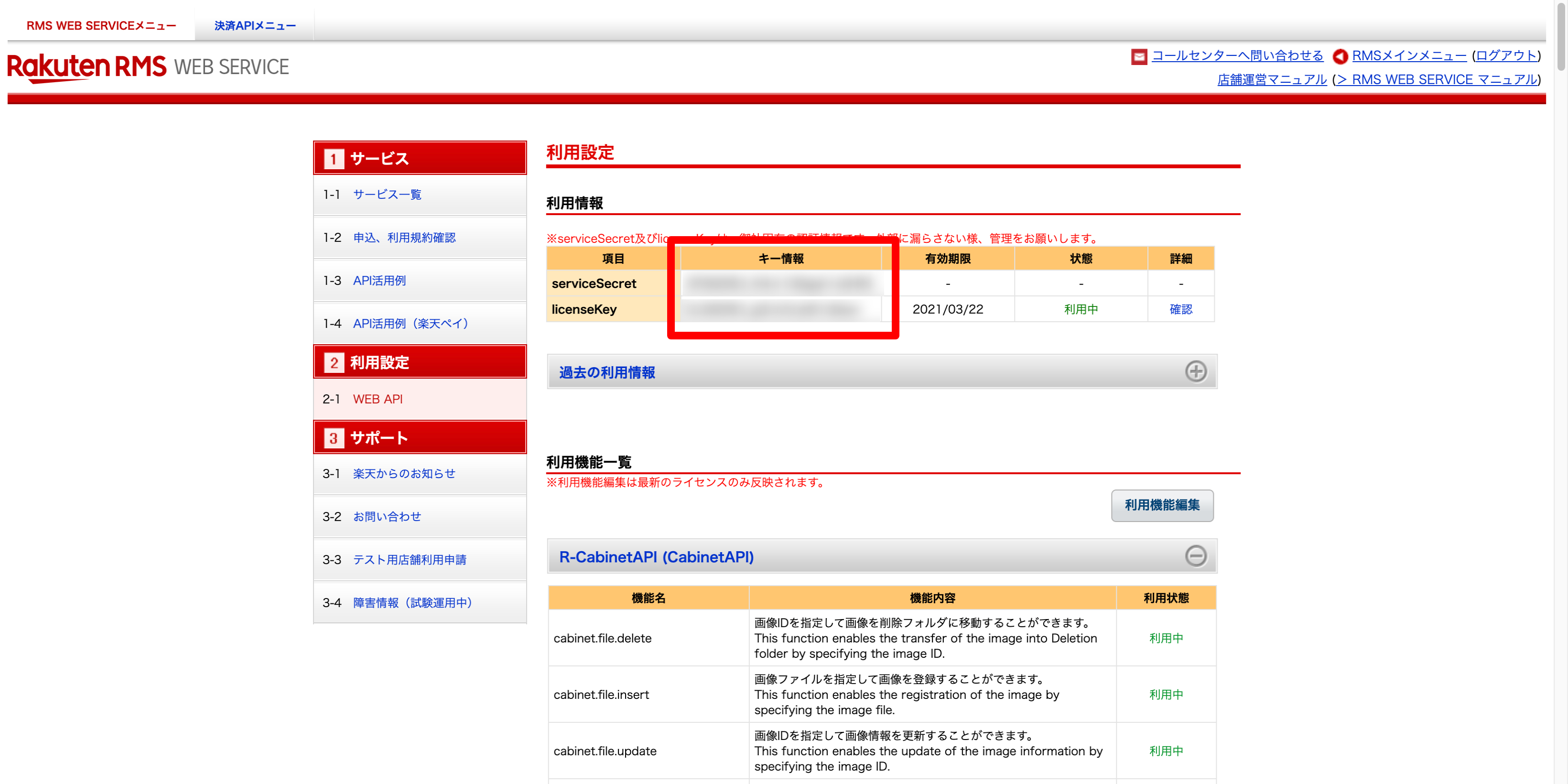This screenshot has width=1568, height=784.
Task: Click the 1 サービス section header
Action: (x=420, y=158)
